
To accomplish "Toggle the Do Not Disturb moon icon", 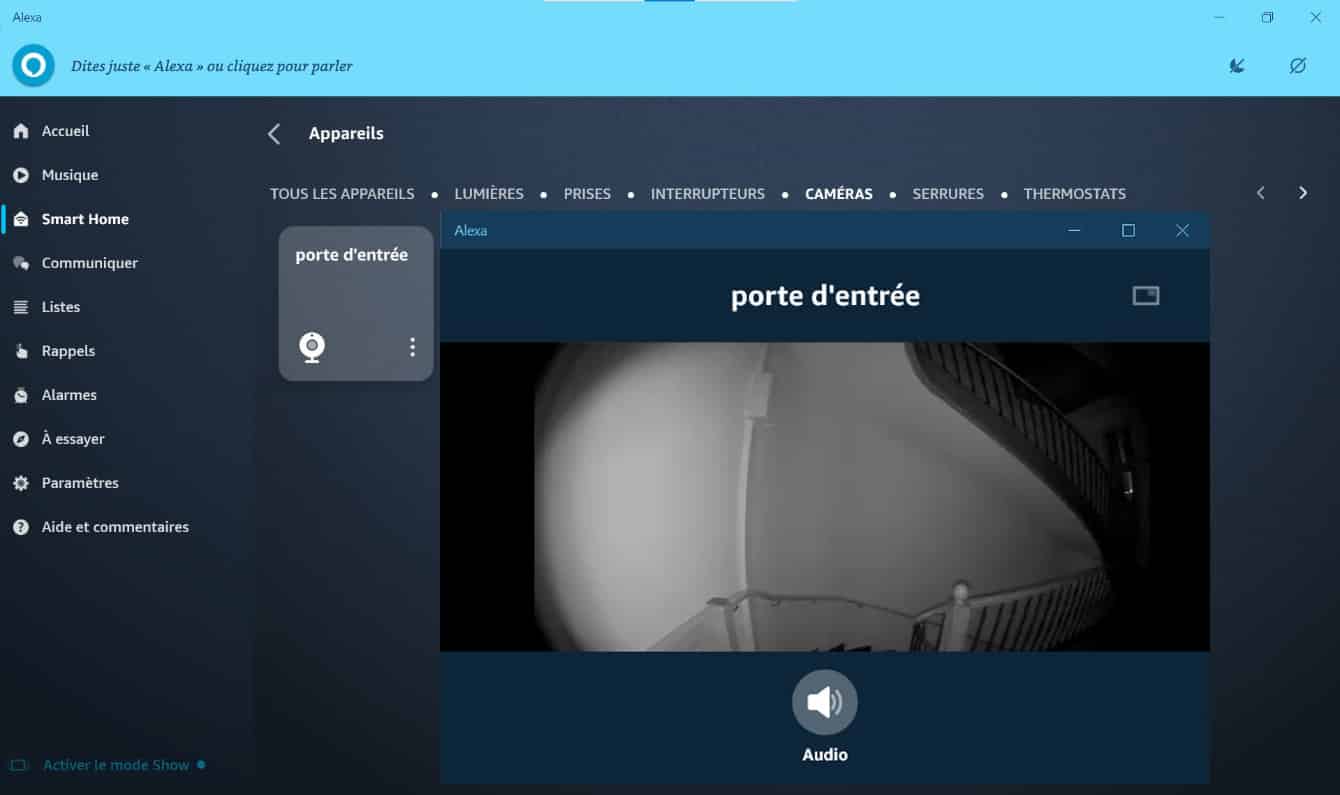I will [1237, 66].
